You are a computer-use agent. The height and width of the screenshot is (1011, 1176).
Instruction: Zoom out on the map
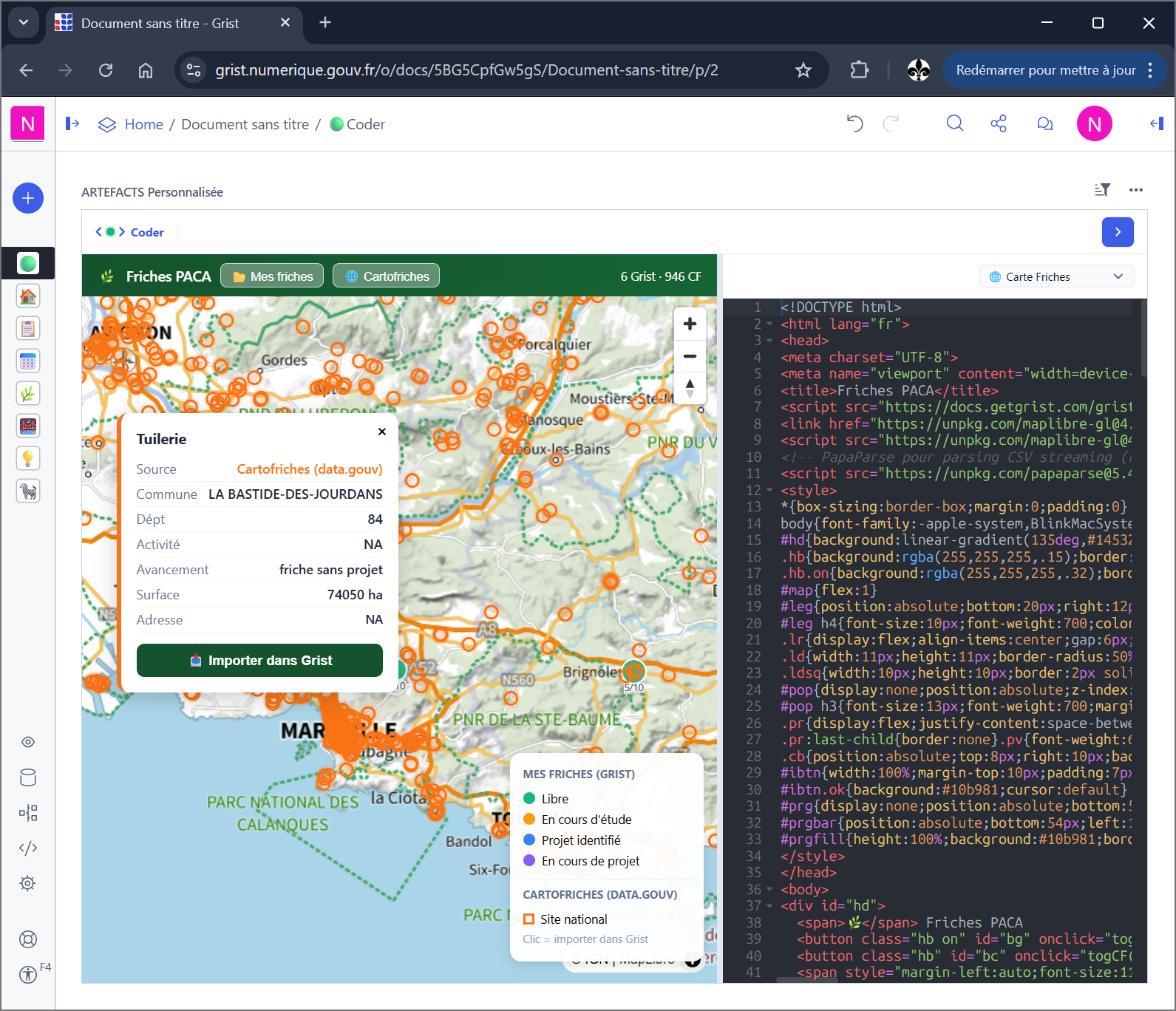(x=690, y=356)
